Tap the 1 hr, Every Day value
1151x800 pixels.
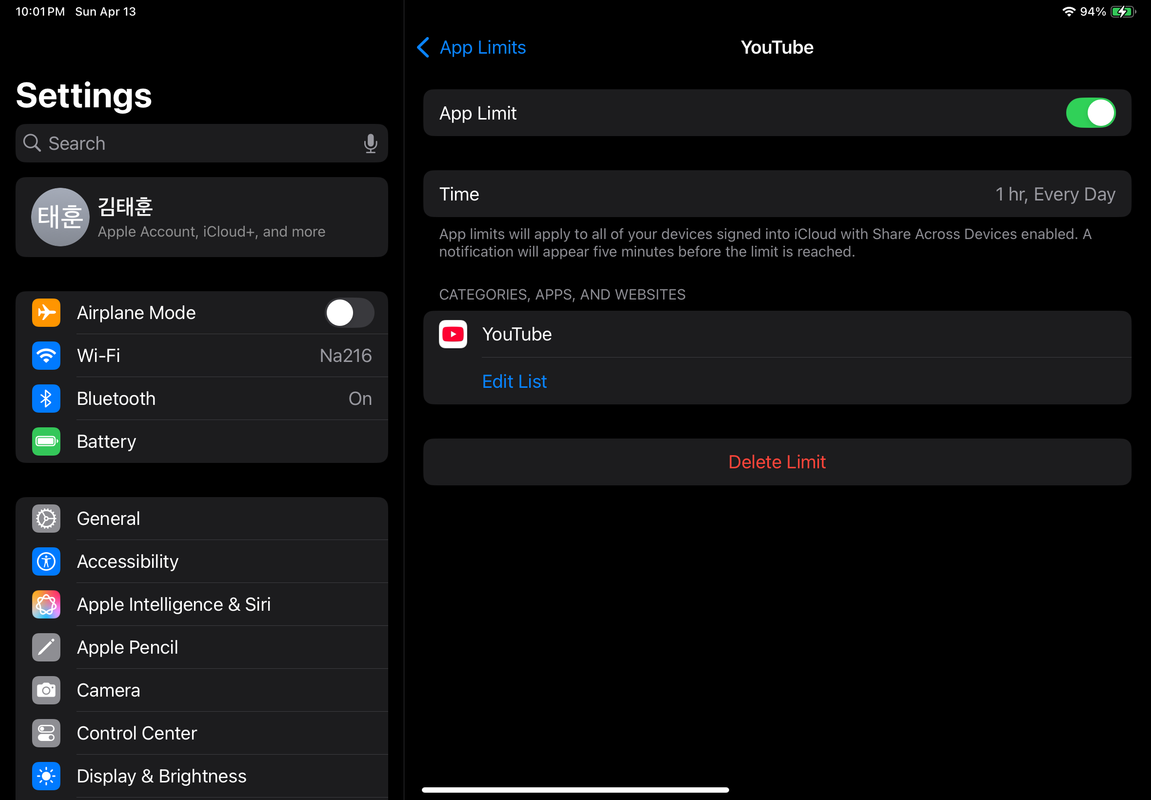(1055, 194)
